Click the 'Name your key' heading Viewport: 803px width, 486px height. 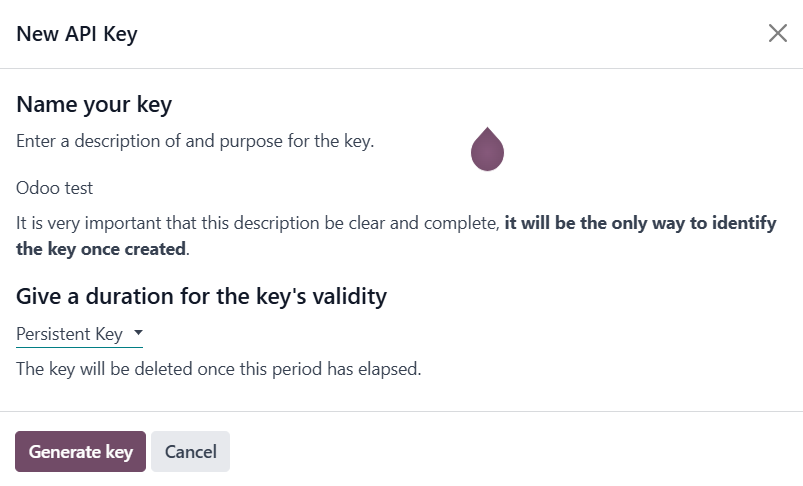(94, 105)
